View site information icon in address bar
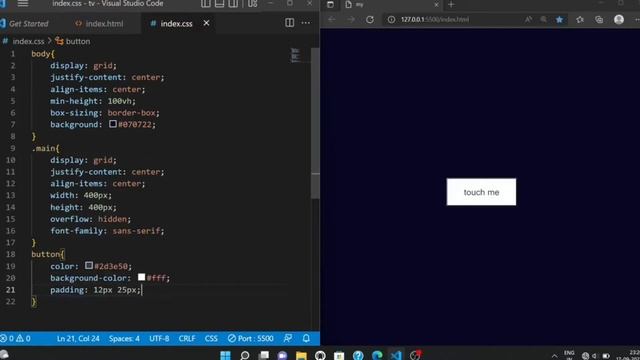This screenshot has height=360, width=640. (391, 19)
